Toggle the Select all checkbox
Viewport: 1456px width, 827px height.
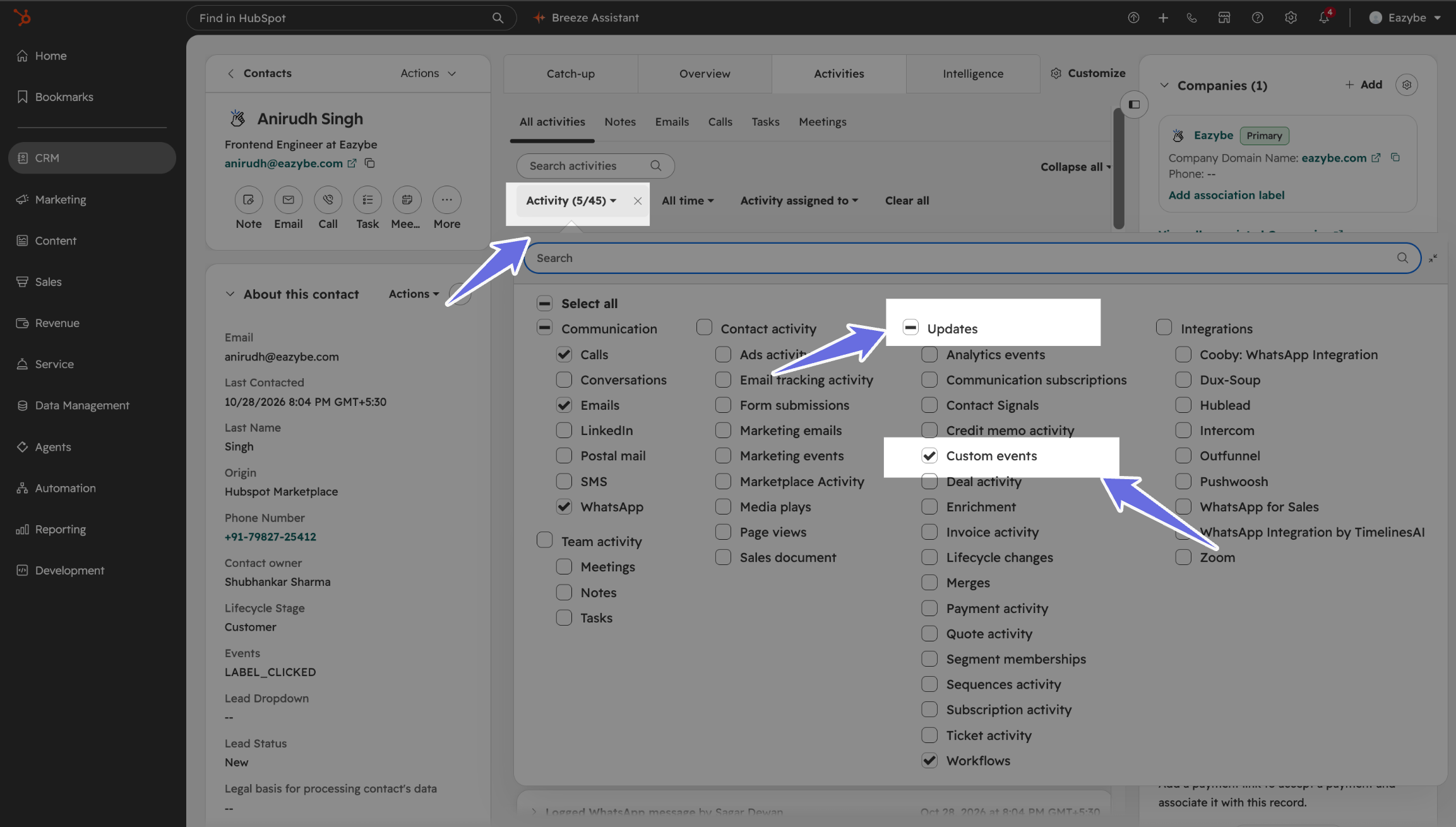(544, 304)
